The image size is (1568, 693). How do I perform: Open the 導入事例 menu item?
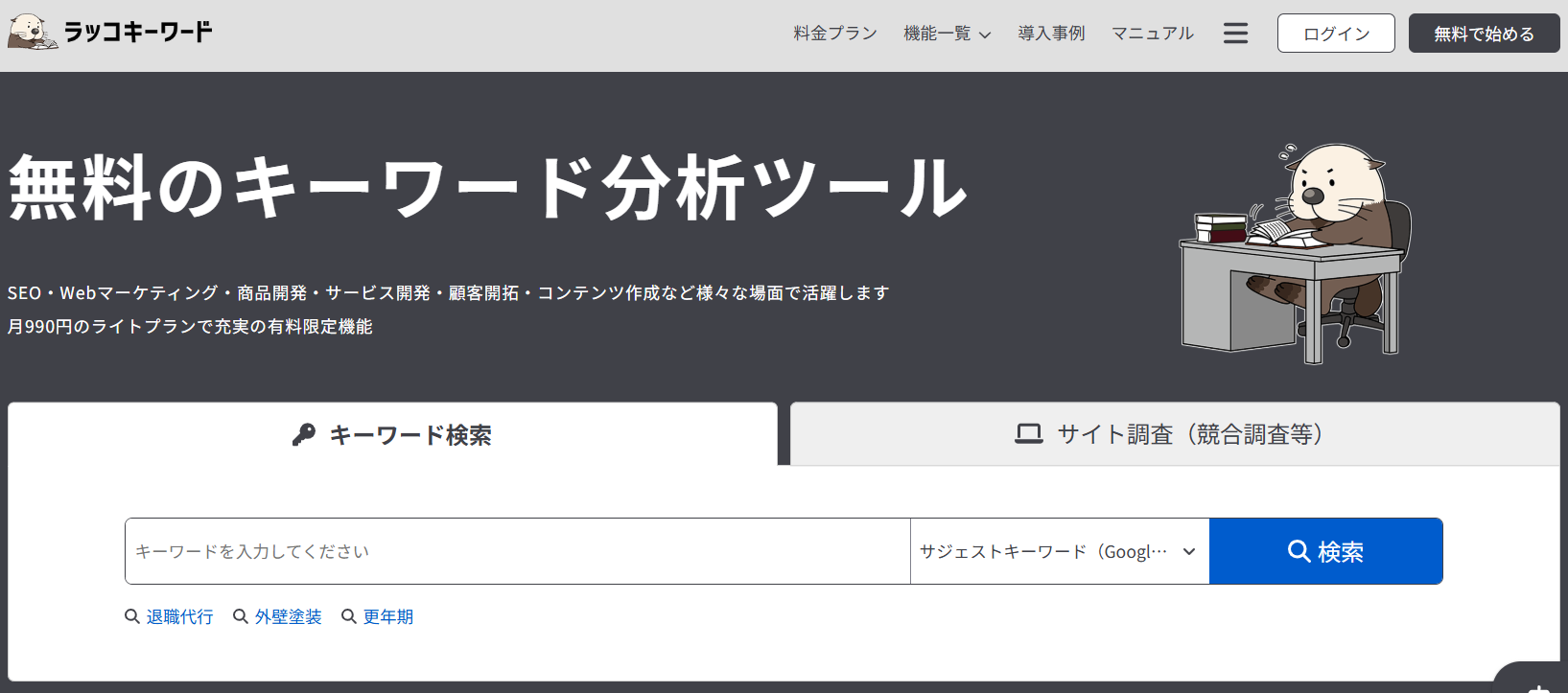1051,34
